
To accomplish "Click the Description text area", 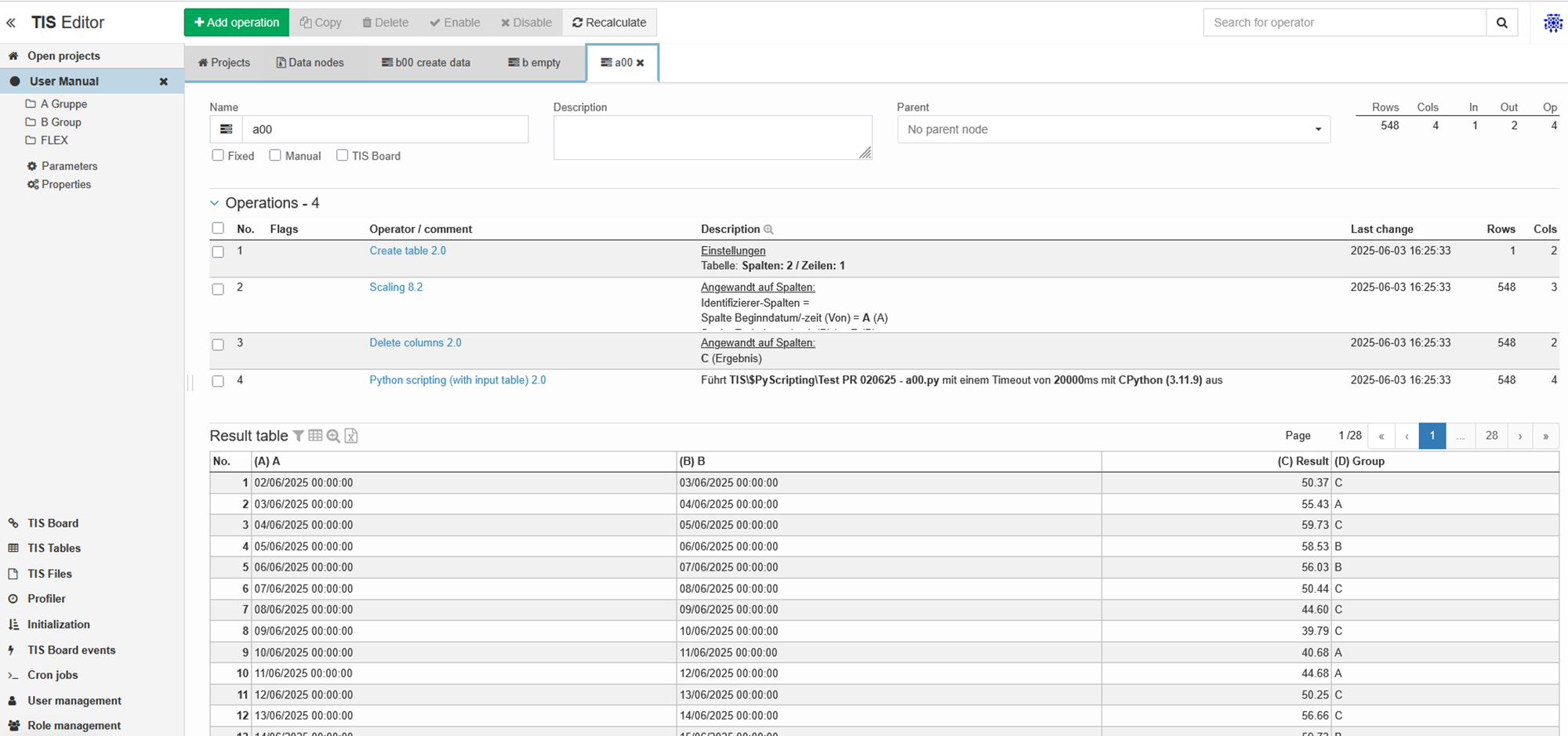I will [713, 138].
